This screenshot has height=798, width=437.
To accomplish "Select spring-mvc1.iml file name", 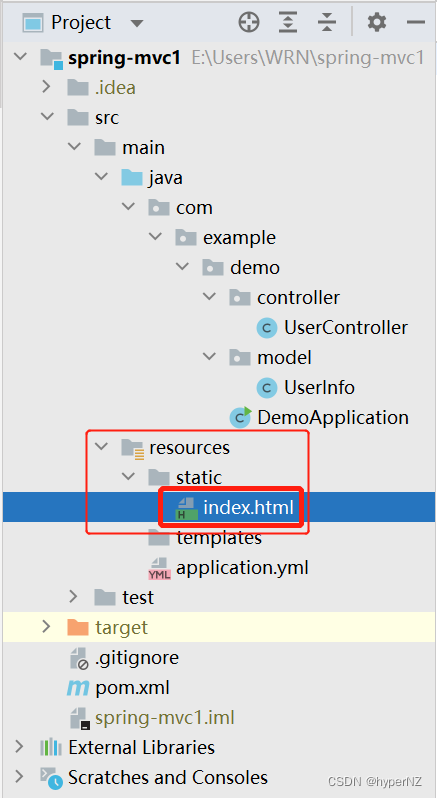I will tap(165, 718).
